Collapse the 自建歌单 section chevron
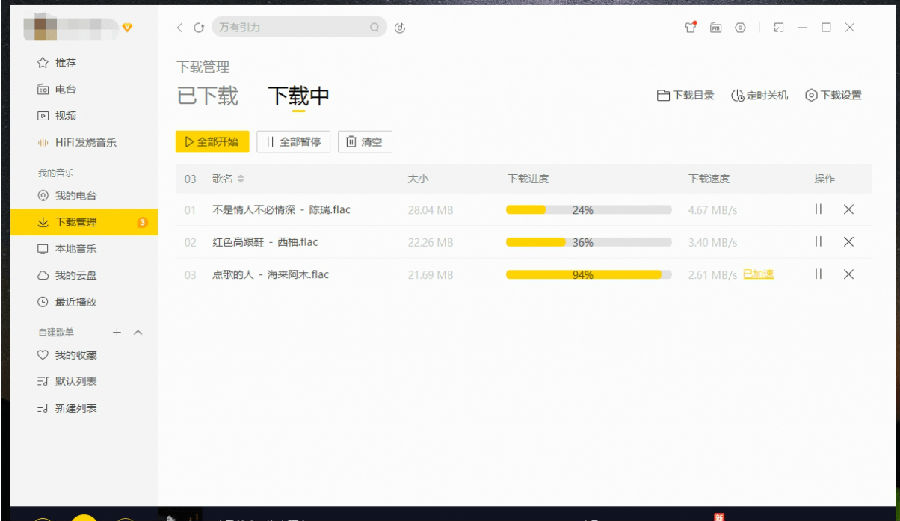The image size is (900, 521). (x=138, y=332)
